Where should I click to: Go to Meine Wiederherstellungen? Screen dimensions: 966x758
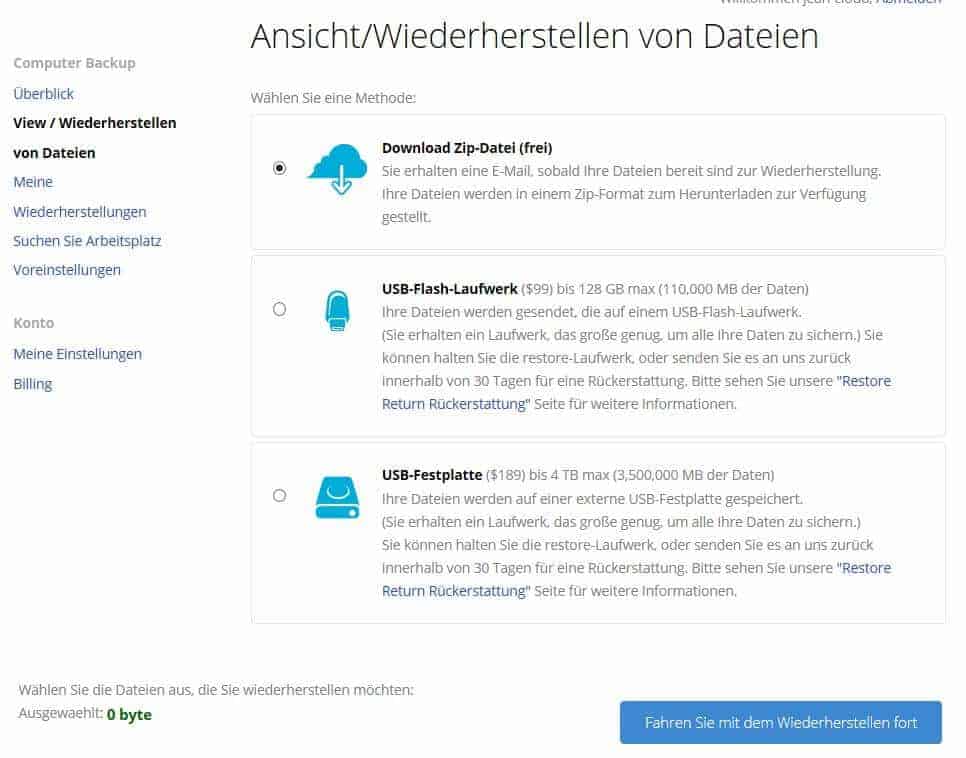(x=79, y=197)
